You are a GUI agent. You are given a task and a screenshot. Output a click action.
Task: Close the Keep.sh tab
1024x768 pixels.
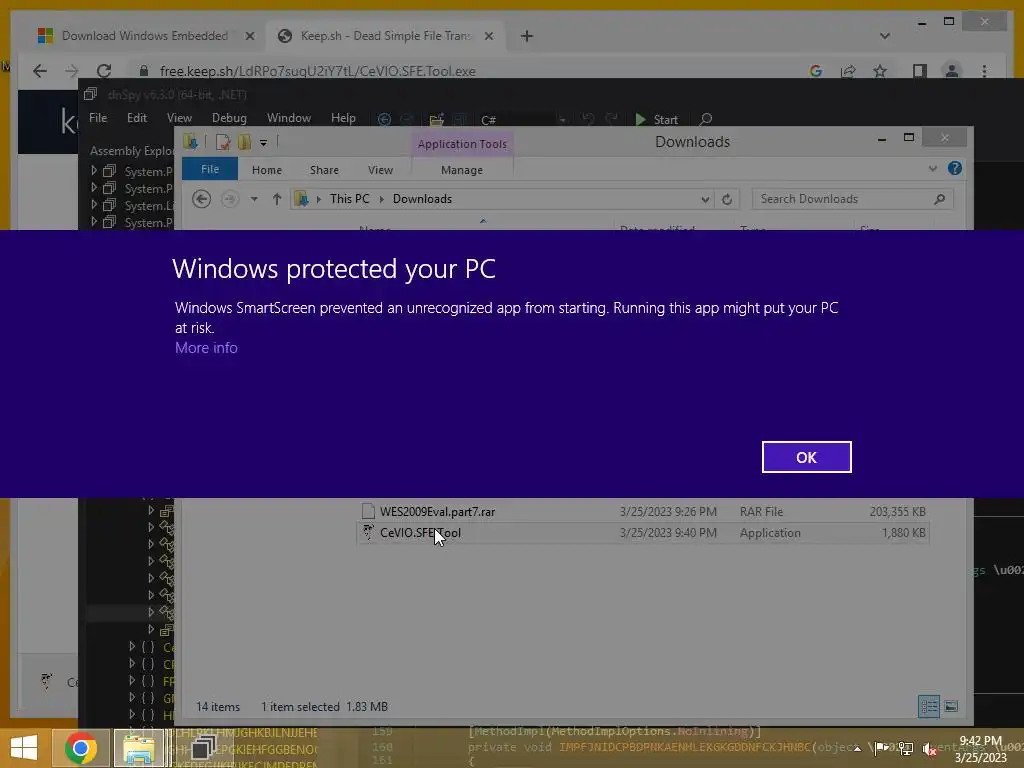(488, 36)
